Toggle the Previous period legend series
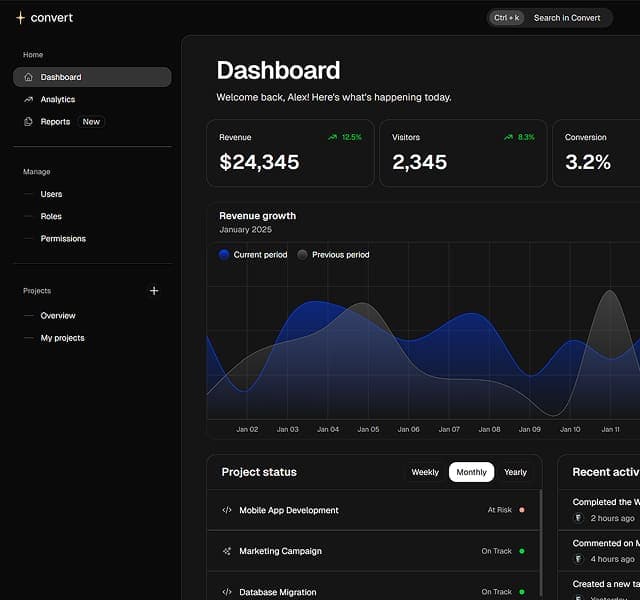640x600 pixels. coord(333,255)
